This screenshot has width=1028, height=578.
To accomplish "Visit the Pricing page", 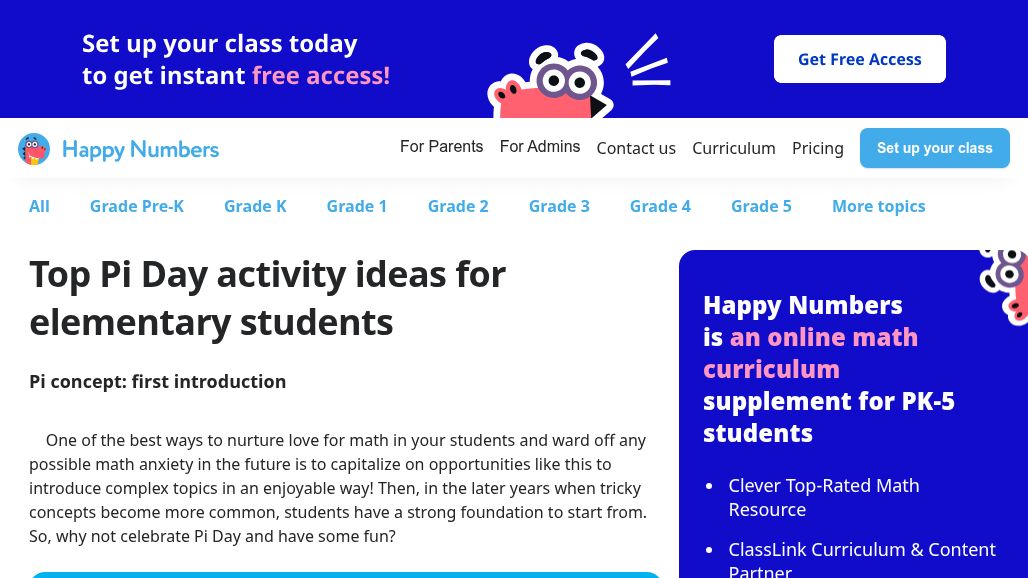I will tap(818, 148).
